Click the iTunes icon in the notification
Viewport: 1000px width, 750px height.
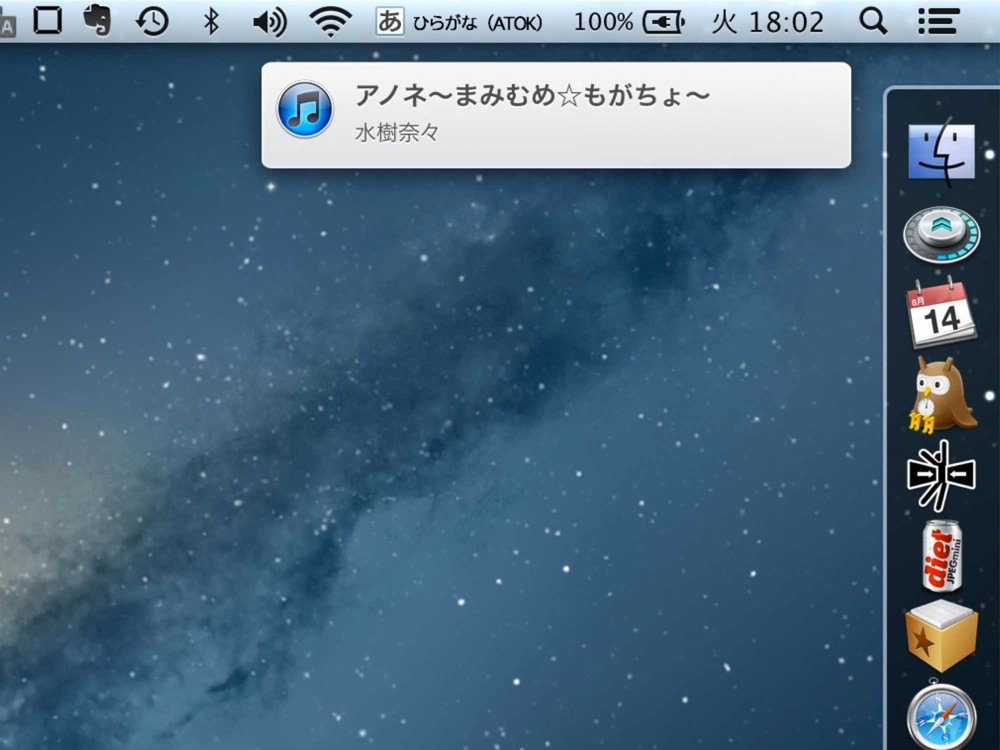click(x=305, y=110)
